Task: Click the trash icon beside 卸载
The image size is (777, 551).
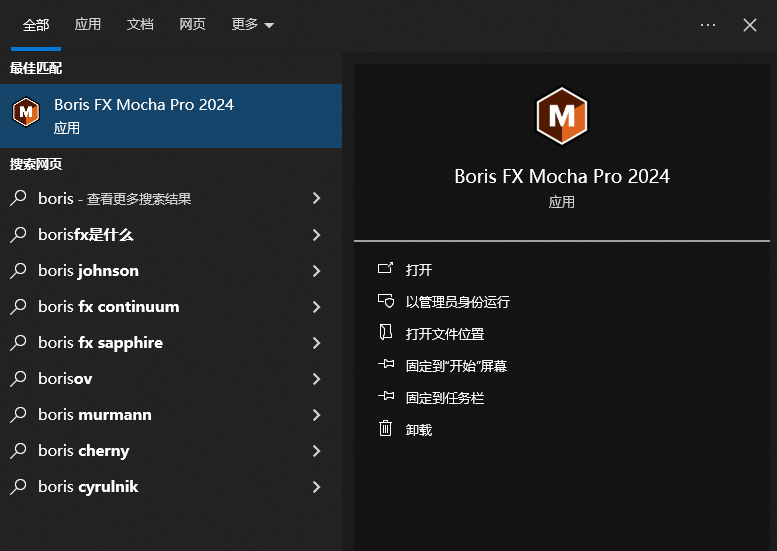Action: [x=386, y=429]
